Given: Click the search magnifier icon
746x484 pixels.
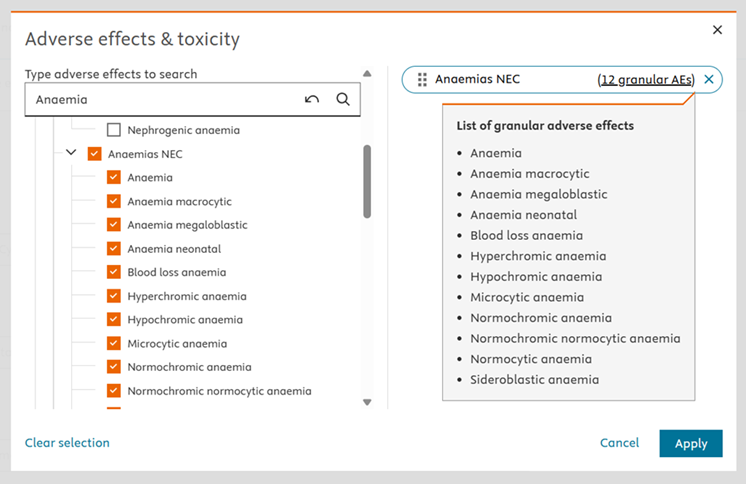Looking at the screenshot, I should pos(343,100).
